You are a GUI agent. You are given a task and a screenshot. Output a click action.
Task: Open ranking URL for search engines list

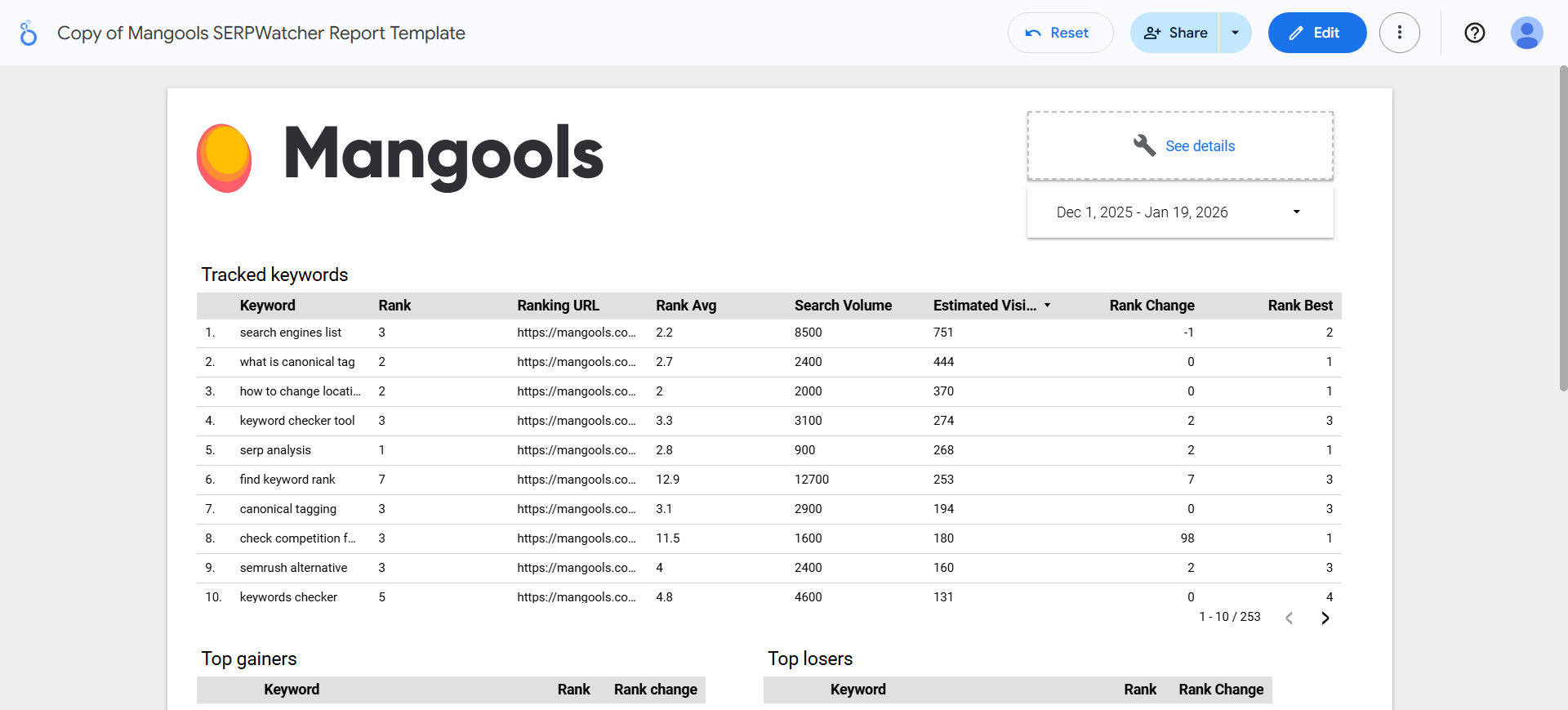click(x=576, y=333)
